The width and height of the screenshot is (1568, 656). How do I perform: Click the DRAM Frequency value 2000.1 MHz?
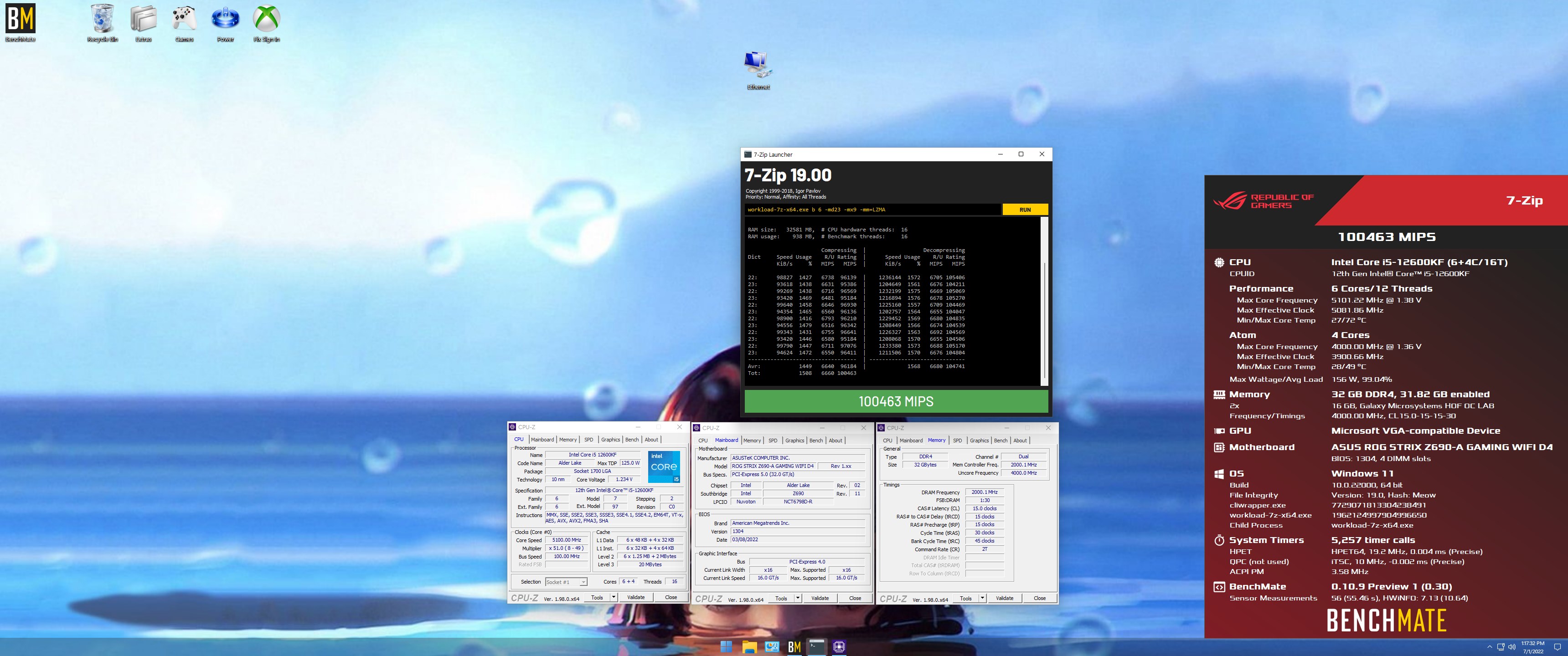click(x=984, y=492)
